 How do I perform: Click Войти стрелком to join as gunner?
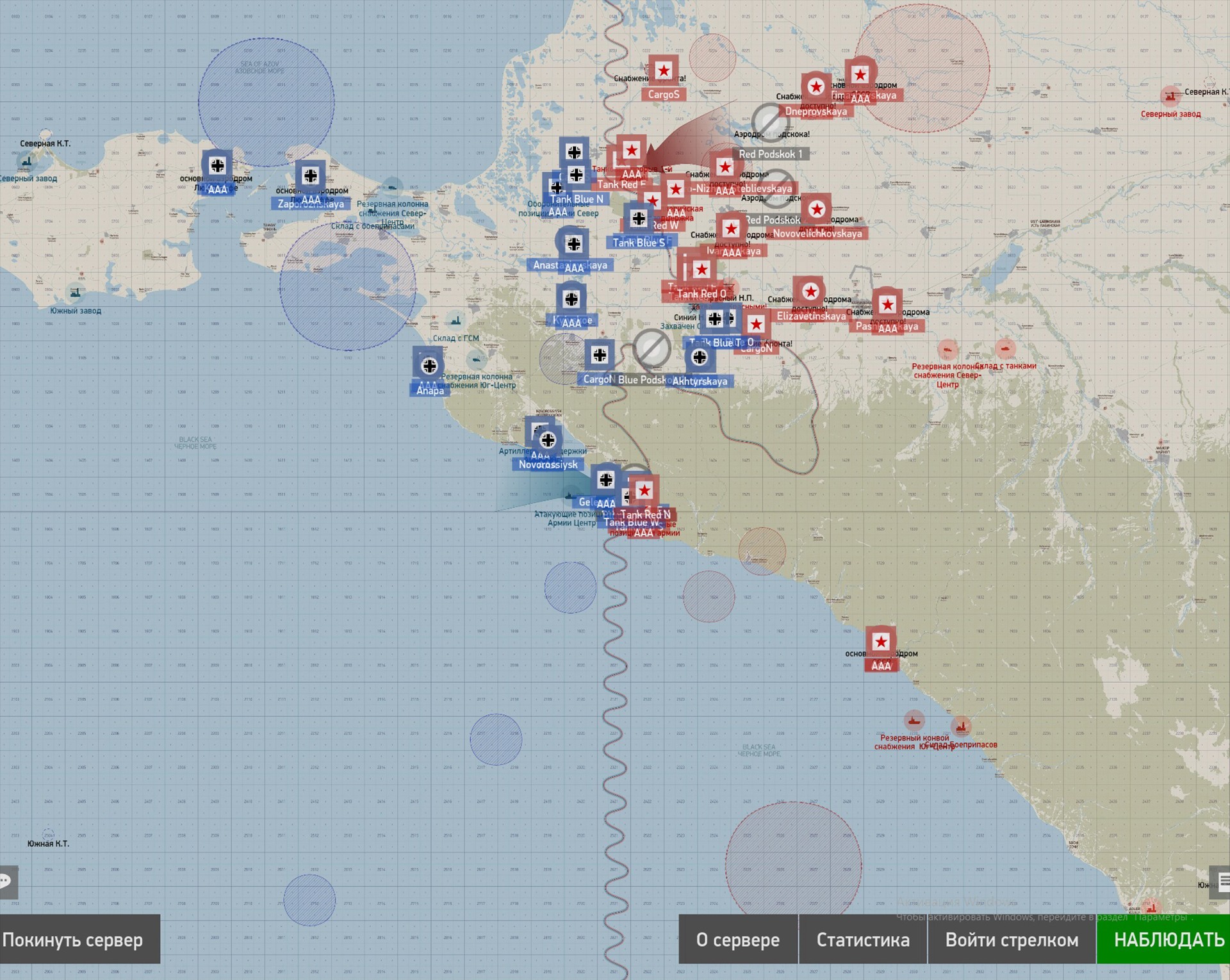coord(1012,940)
